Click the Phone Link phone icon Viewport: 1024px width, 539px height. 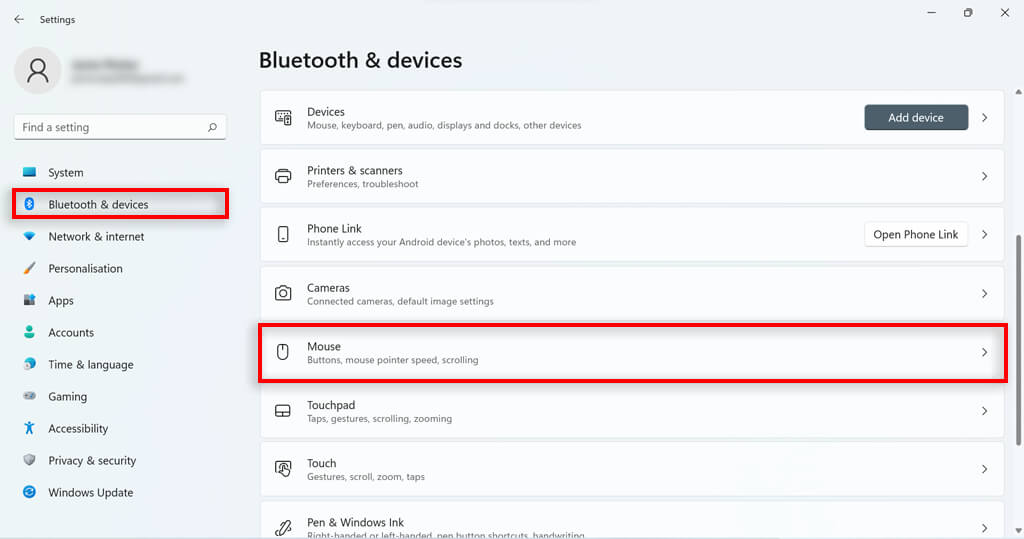(283, 235)
